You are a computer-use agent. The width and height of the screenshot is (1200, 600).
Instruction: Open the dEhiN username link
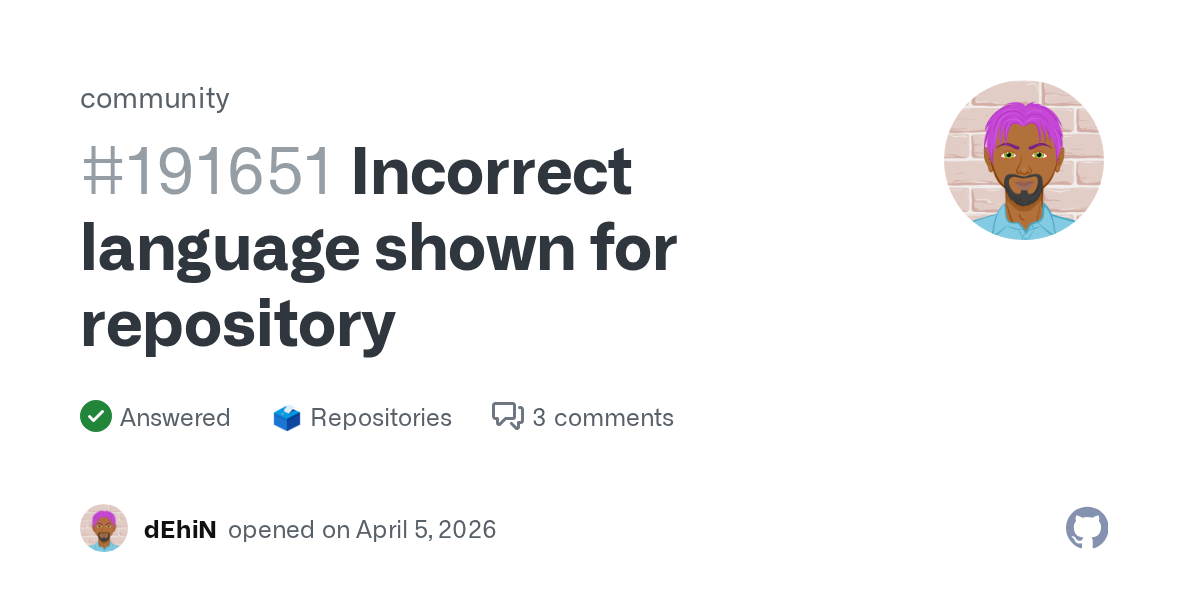(x=180, y=529)
